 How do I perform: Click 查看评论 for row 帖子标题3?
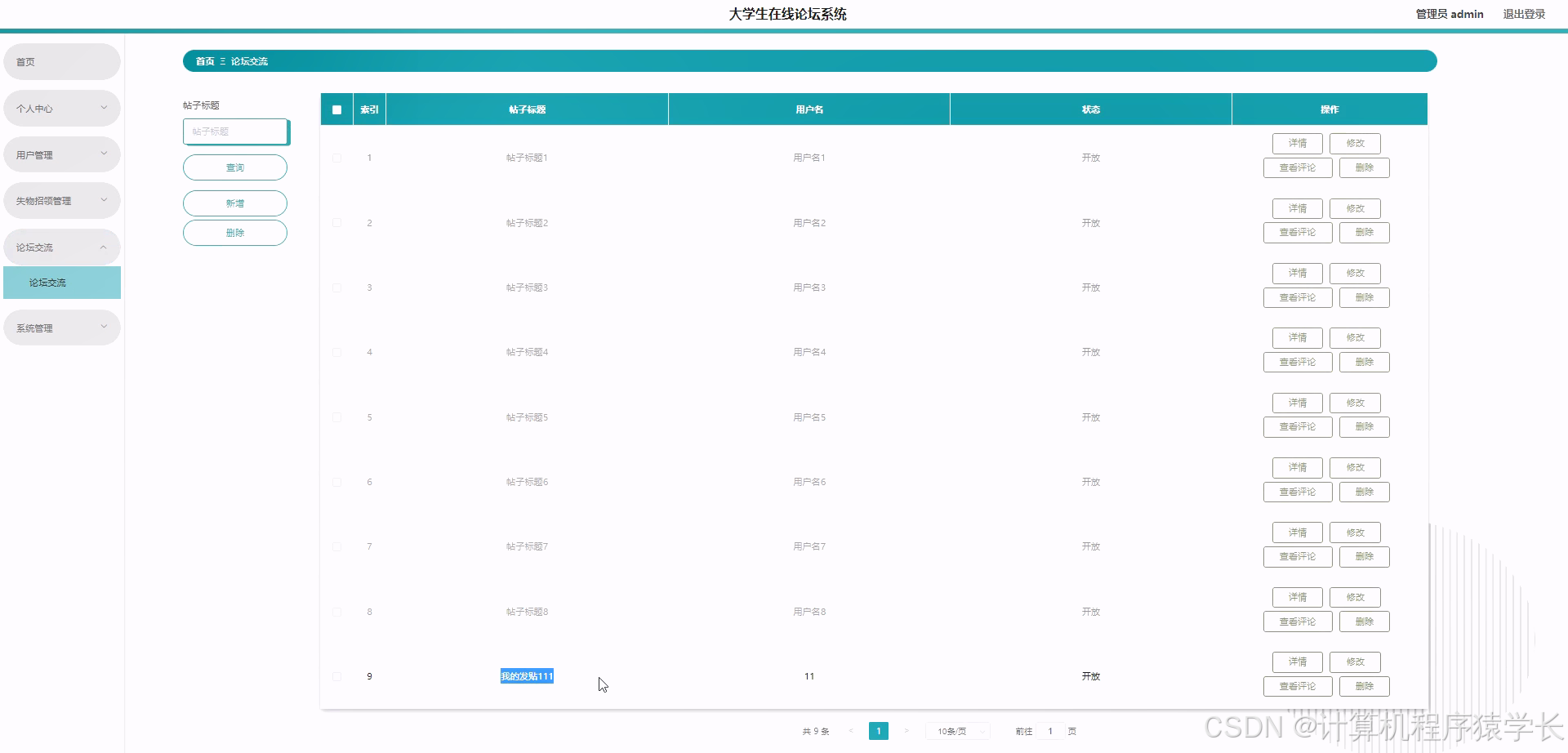1298,297
